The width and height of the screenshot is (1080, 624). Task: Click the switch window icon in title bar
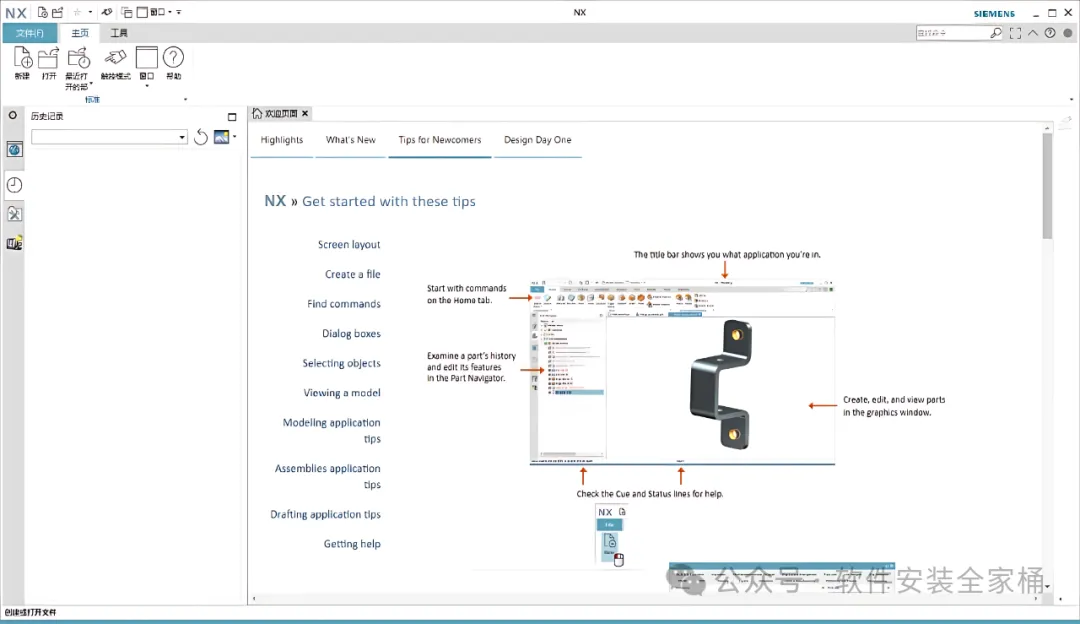pos(127,12)
